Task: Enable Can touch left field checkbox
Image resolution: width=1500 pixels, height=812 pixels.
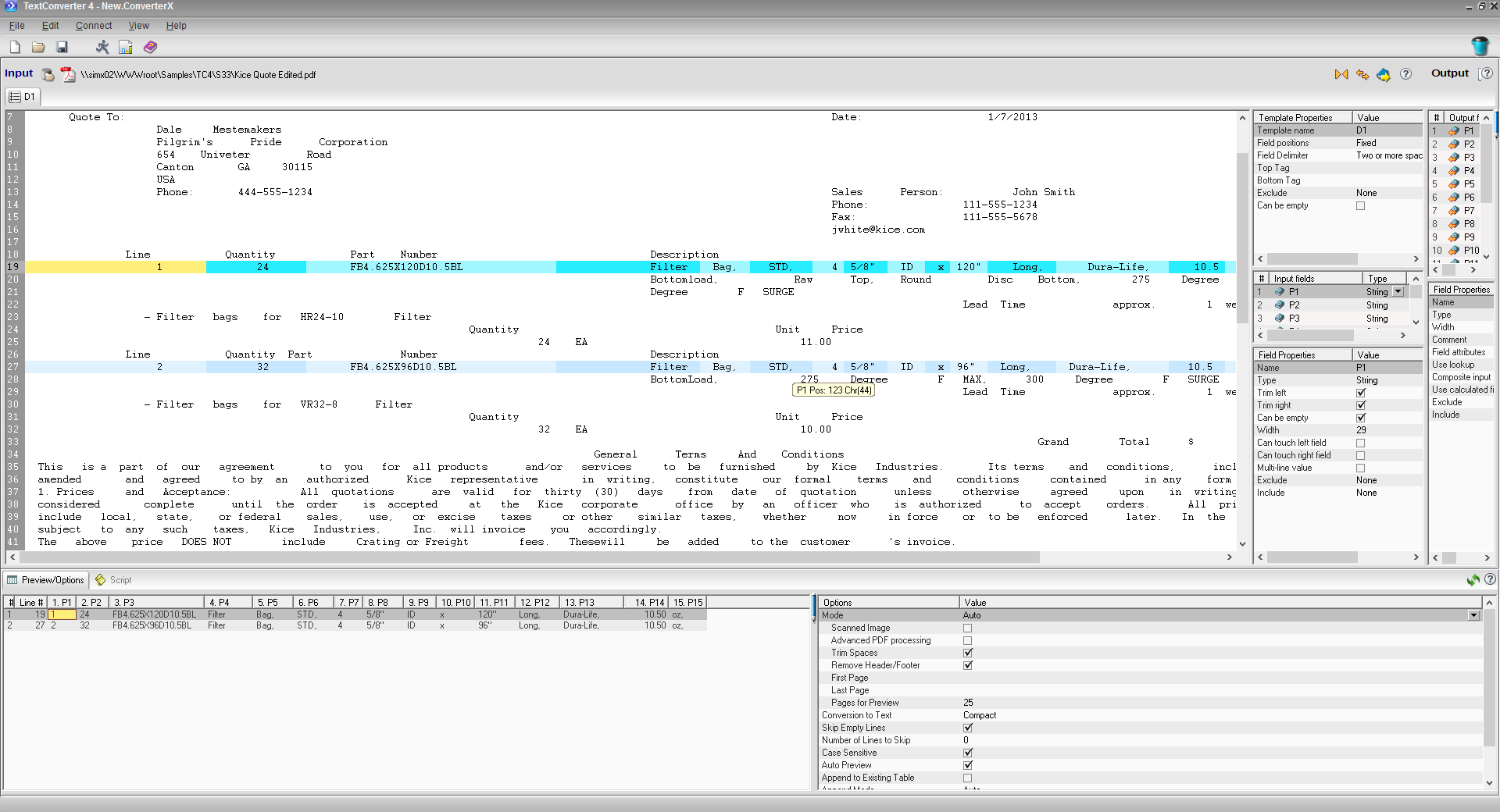Action: [x=1360, y=443]
